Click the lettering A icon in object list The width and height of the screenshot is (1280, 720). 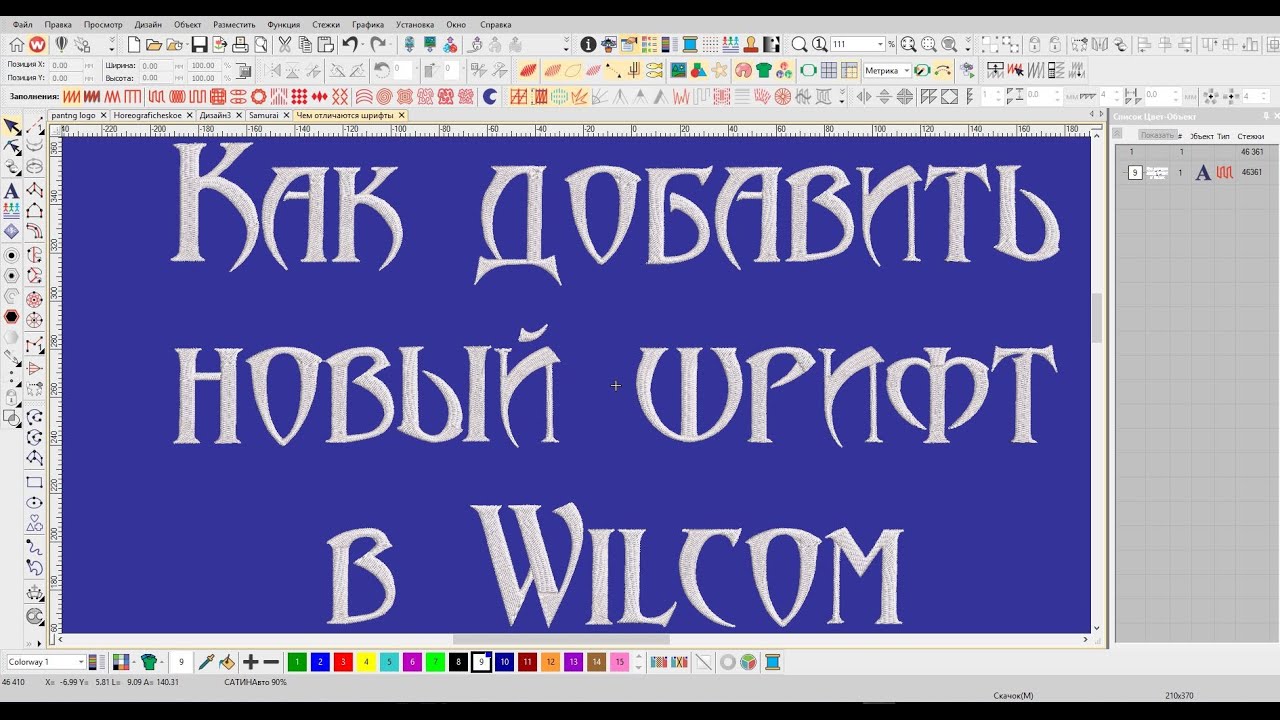click(x=1203, y=172)
